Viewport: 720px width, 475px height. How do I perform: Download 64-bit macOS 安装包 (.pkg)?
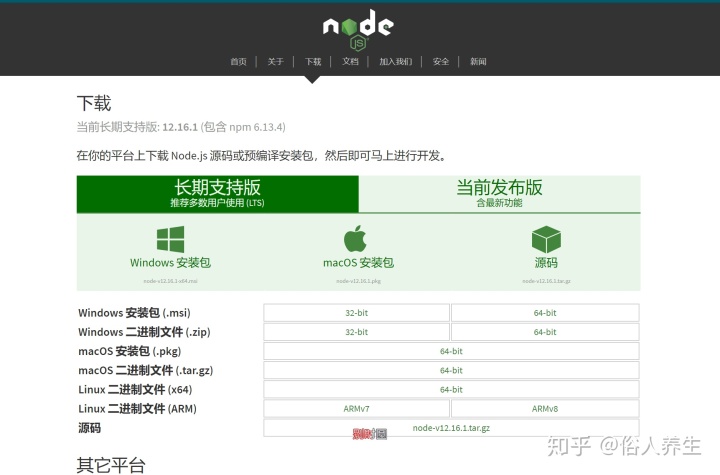pos(451,351)
